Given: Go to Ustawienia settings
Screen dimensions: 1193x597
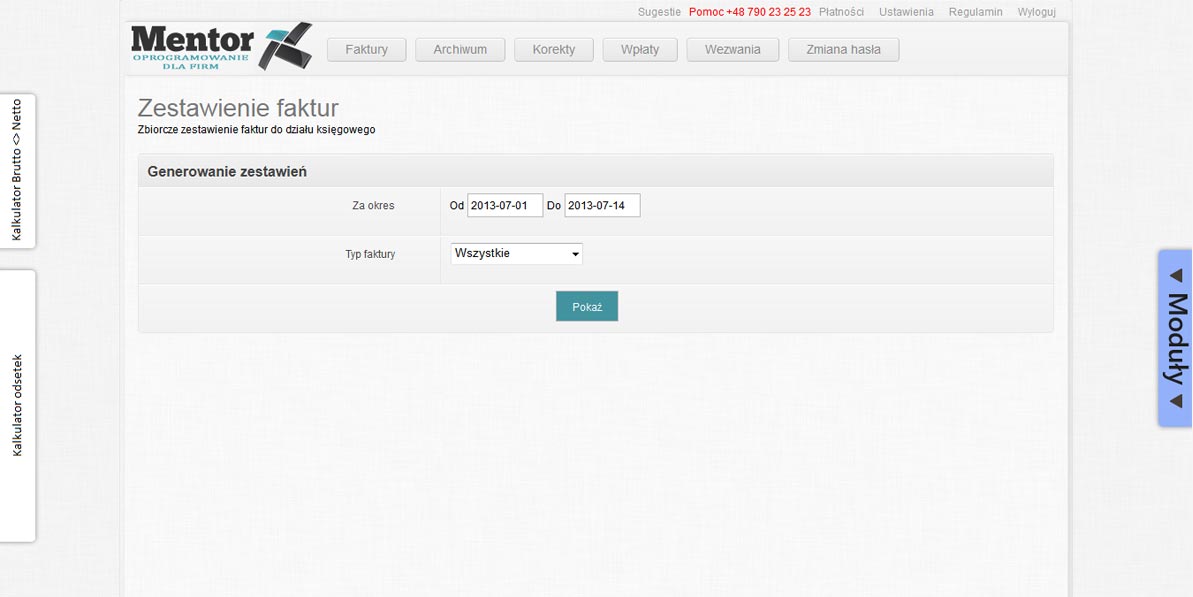Looking at the screenshot, I should click(906, 12).
